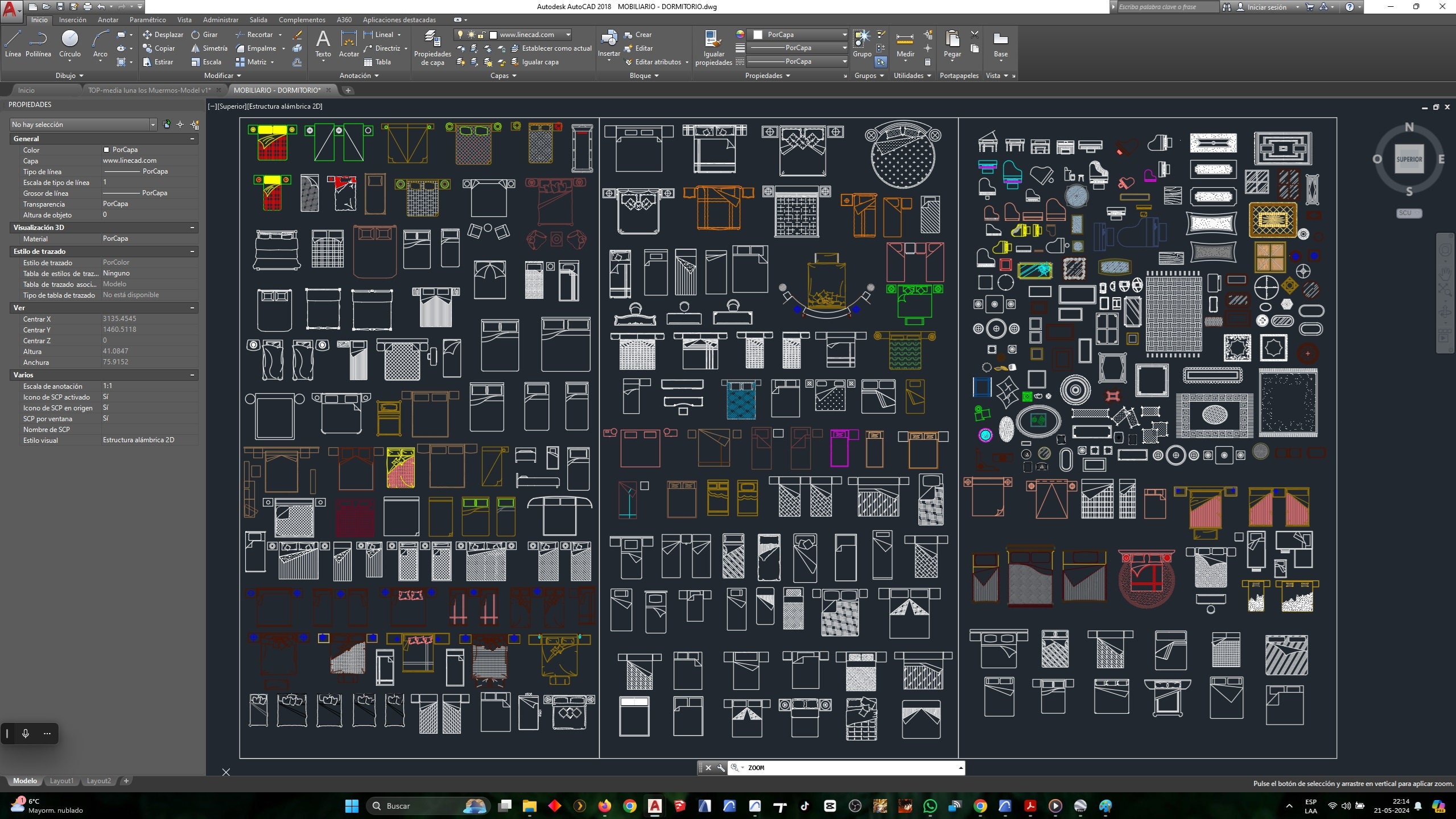This screenshot has height=819, width=1456.
Task: Toggle the layer lock icon
Action: coord(482,35)
